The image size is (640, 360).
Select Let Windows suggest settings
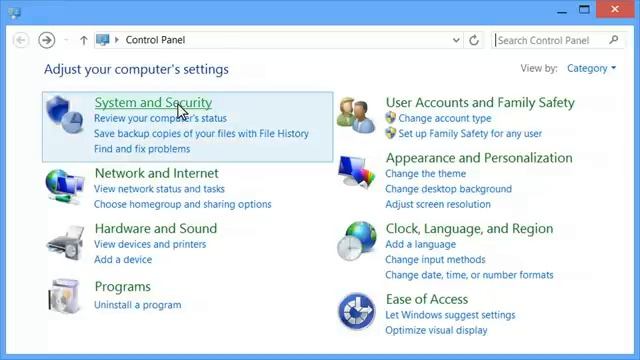coord(450,315)
